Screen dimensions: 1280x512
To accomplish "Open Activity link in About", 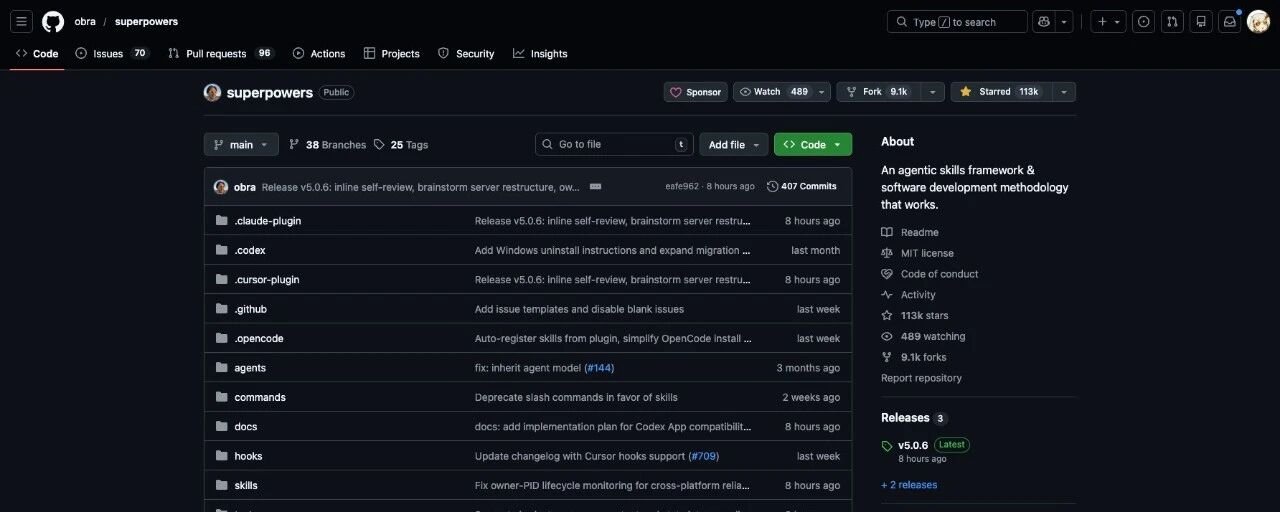I will tap(908, 295).
